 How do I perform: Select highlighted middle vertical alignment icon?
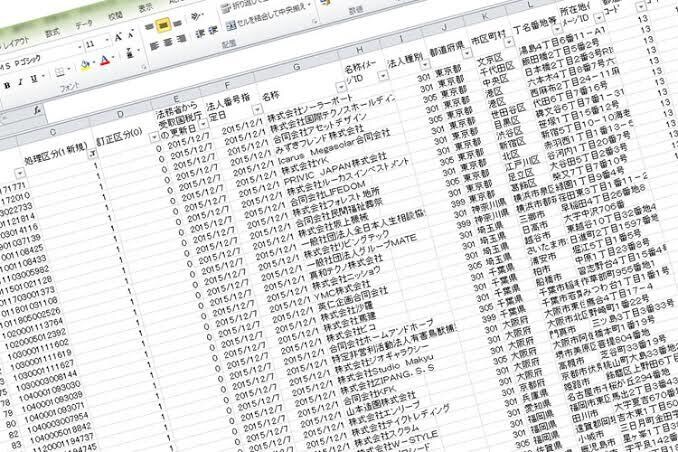163,26
